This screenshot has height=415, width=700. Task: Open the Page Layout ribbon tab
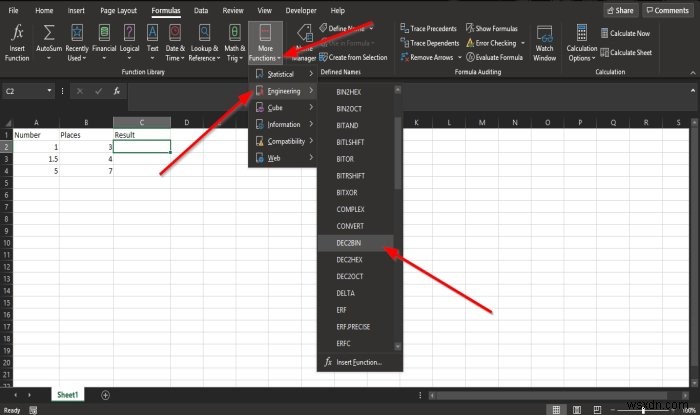(x=118, y=10)
